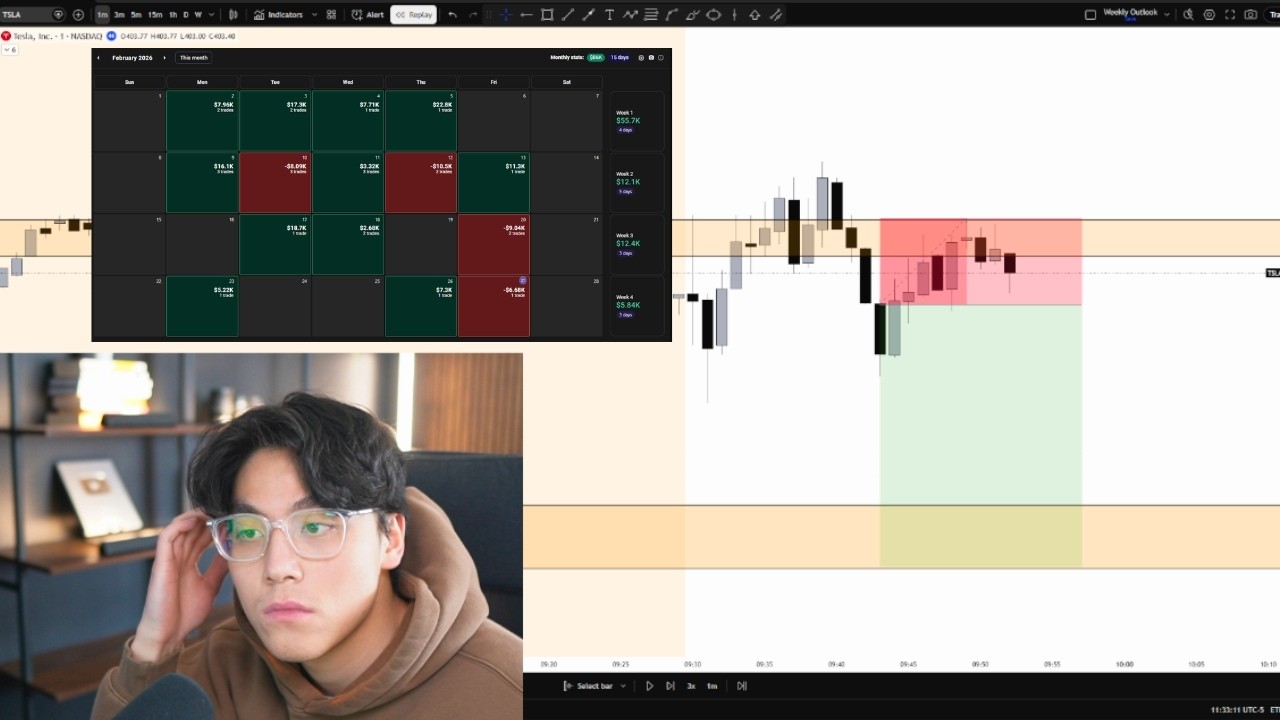Switch to the 3m timeframe

click(119, 15)
